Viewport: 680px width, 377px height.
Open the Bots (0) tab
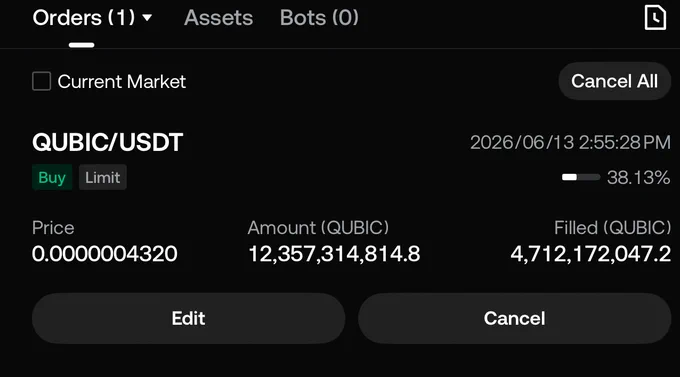pyautogui.click(x=319, y=18)
